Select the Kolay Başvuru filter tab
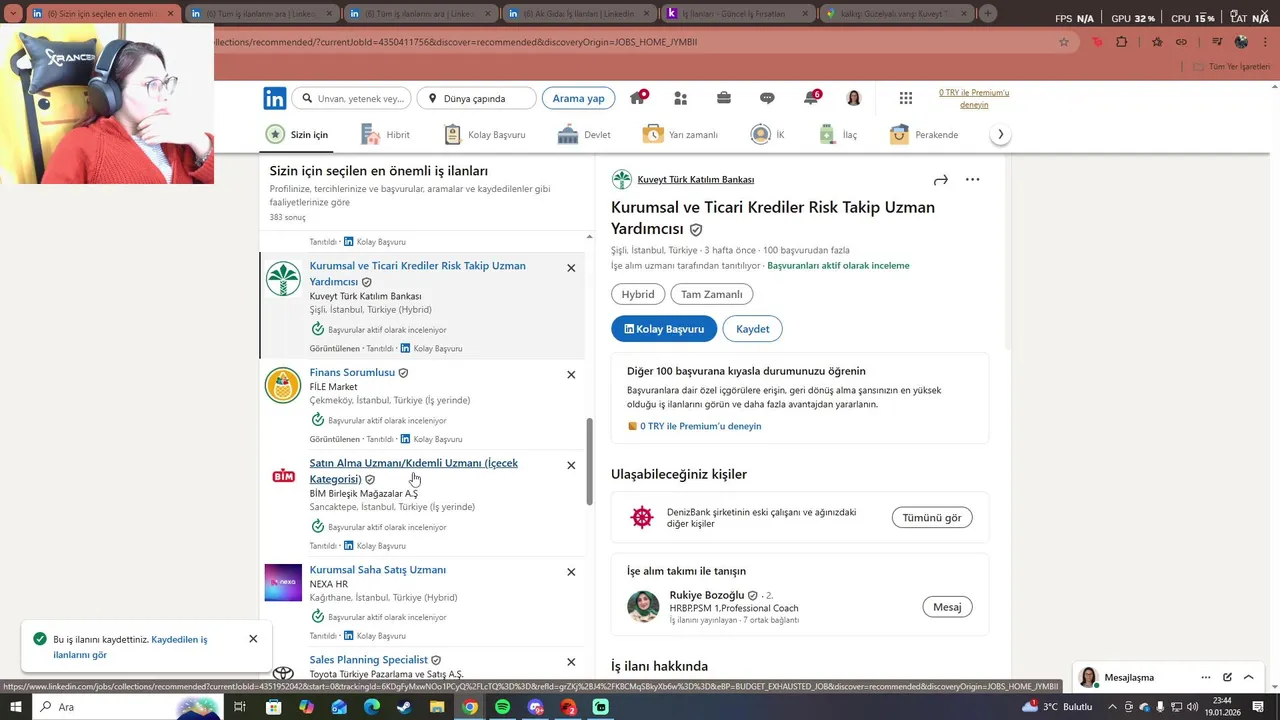The image size is (1280, 720). click(x=484, y=135)
